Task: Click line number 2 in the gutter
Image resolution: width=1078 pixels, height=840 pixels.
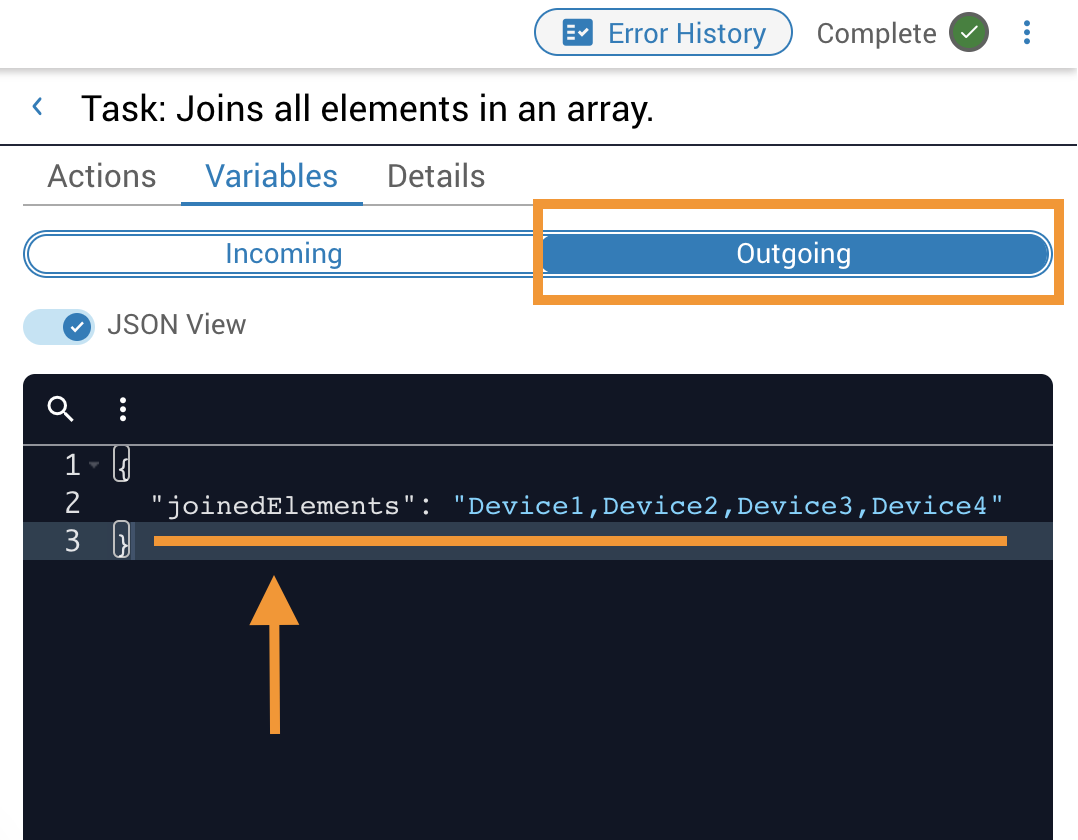Action: click(72, 503)
